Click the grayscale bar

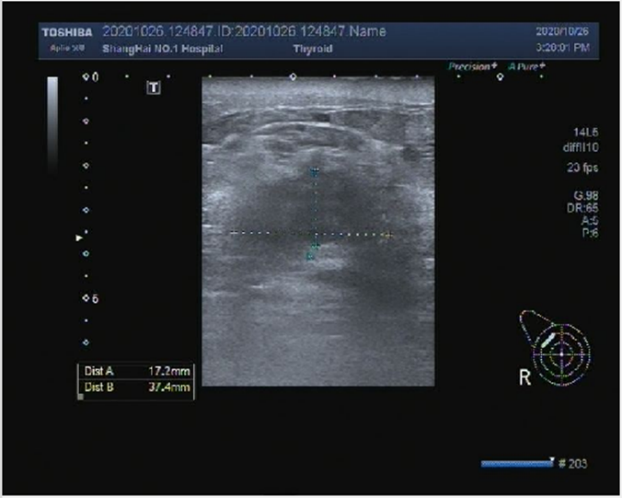[52, 125]
